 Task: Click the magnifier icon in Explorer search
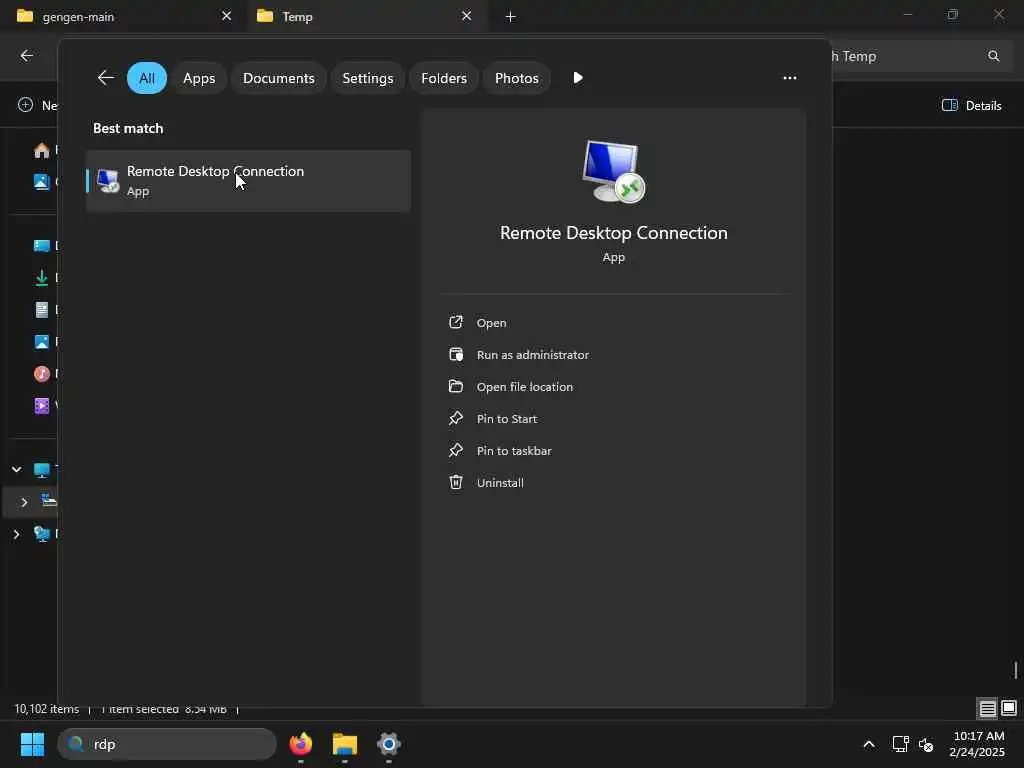993,56
